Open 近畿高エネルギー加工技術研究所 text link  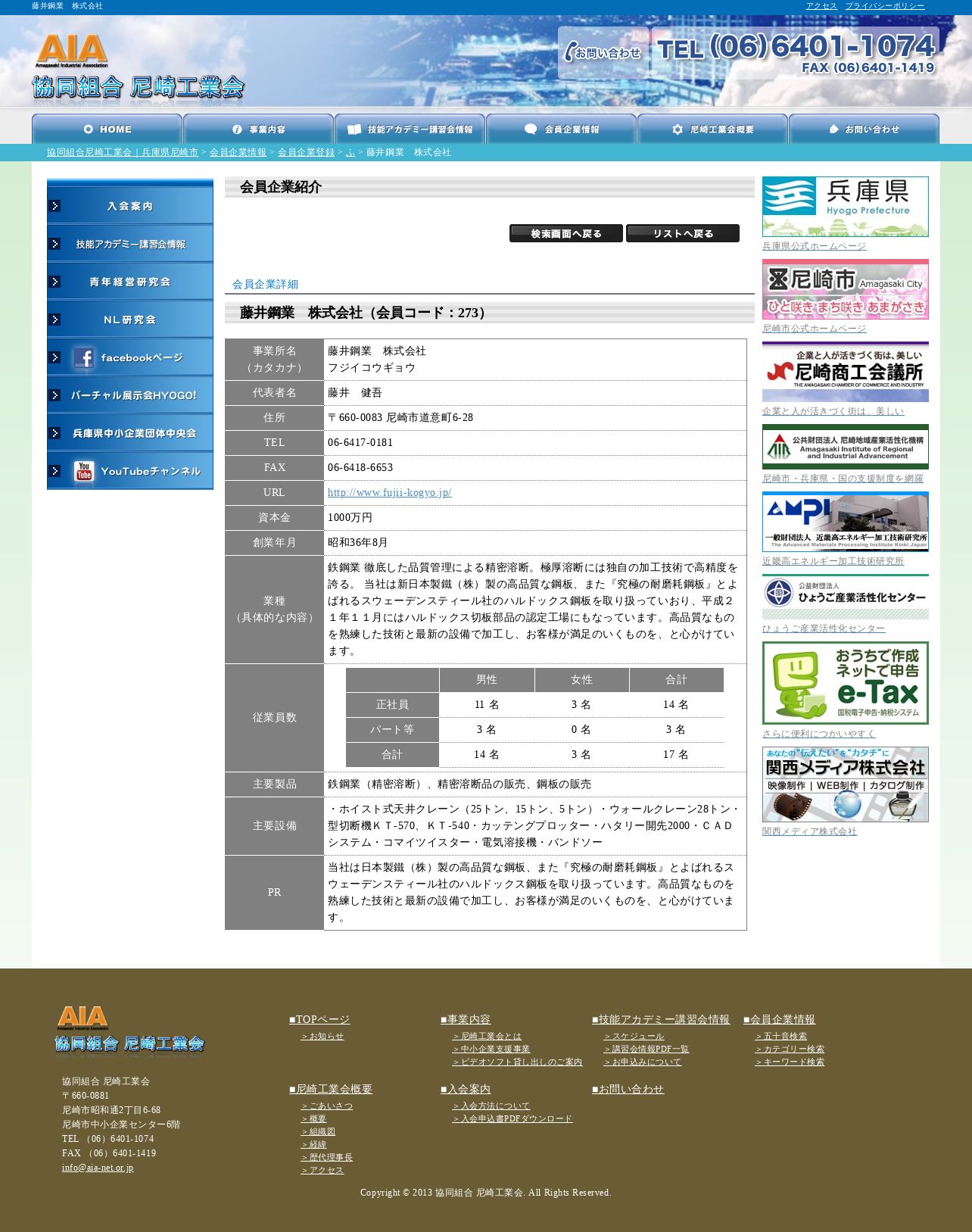click(x=833, y=561)
